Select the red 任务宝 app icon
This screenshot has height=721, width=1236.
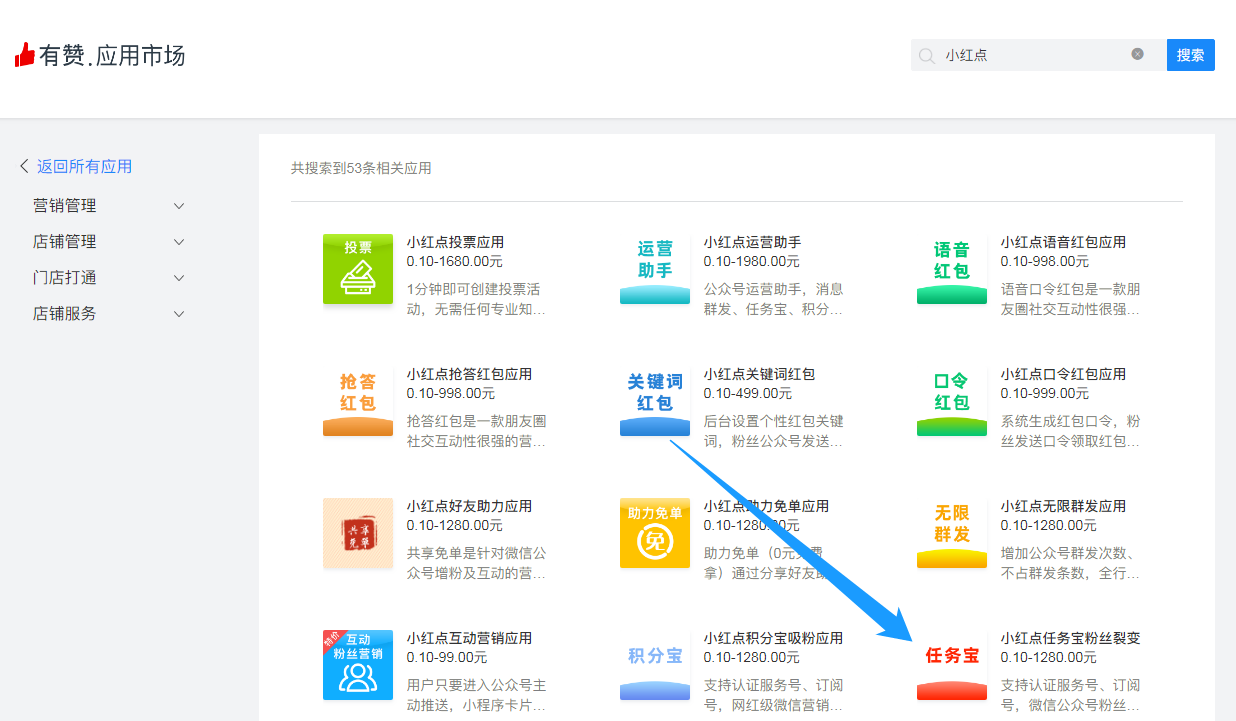pos(952,665)
